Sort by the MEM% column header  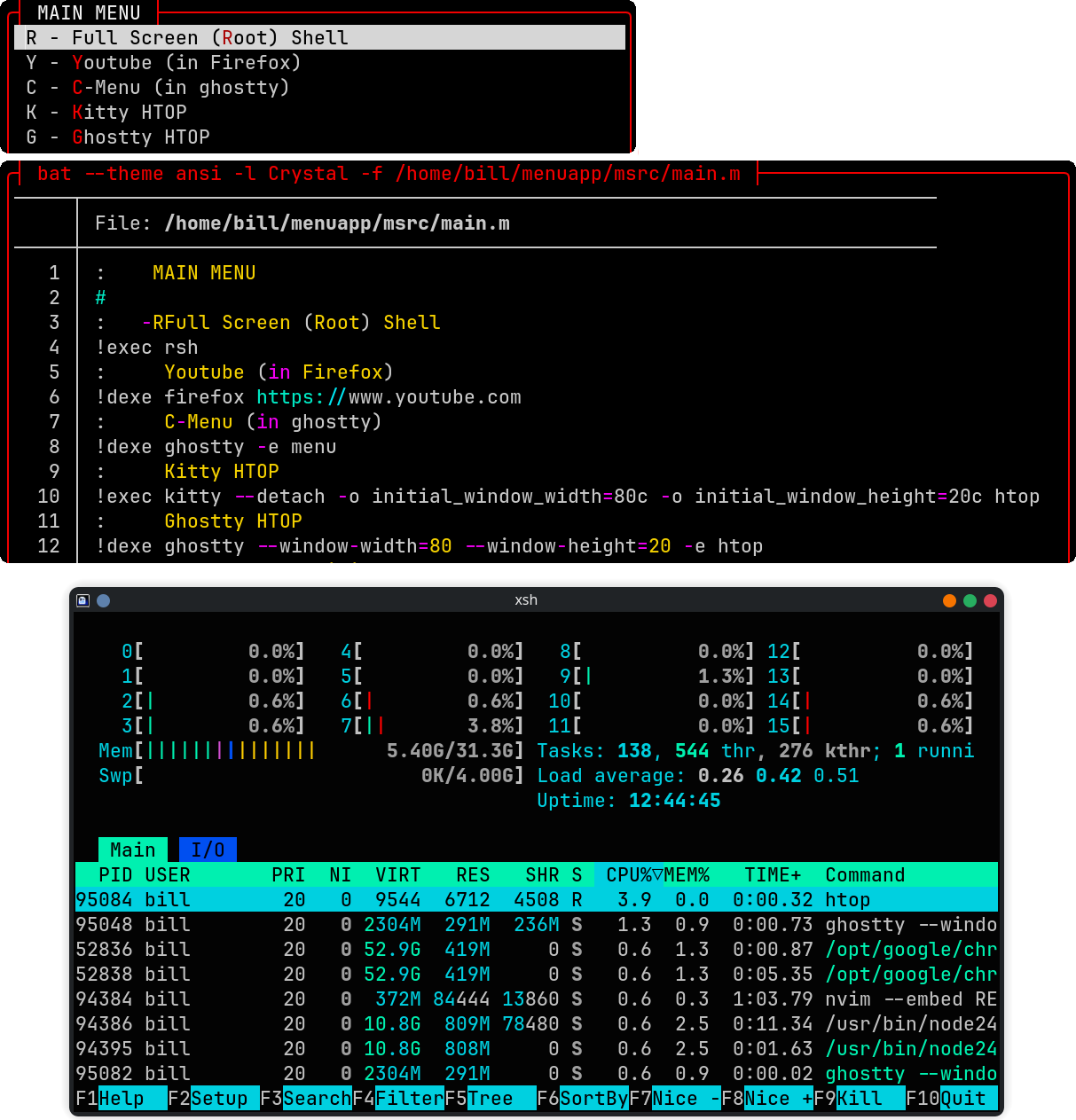[687, 874]
